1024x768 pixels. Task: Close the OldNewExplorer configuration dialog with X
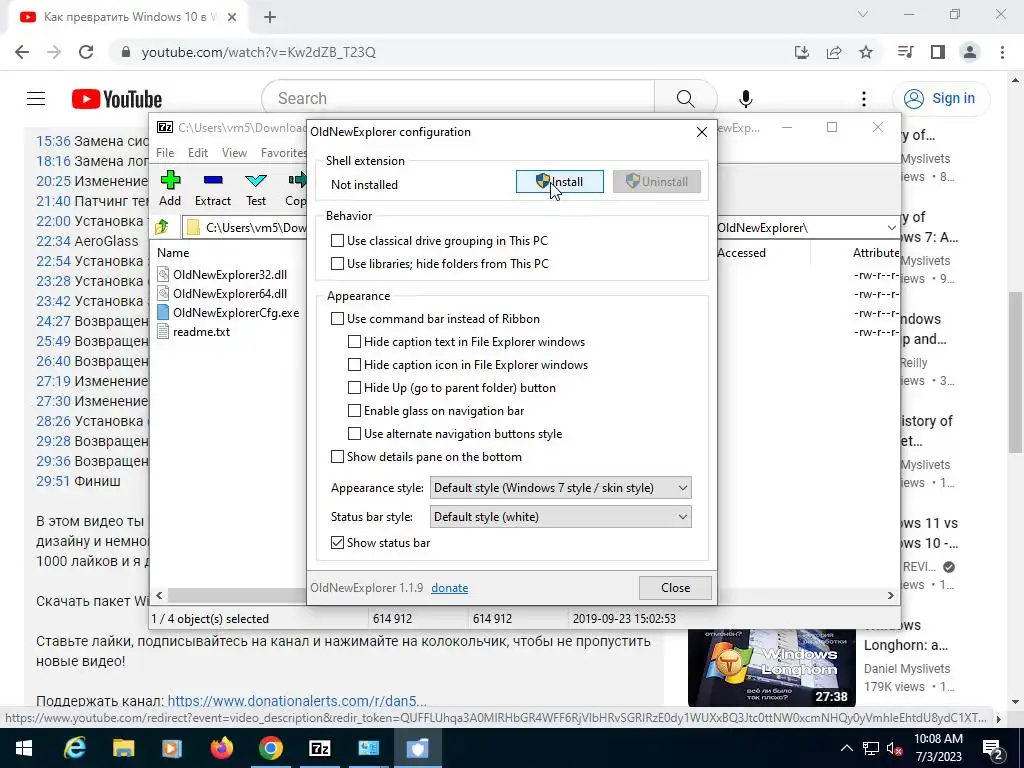(x=701, y=132)
